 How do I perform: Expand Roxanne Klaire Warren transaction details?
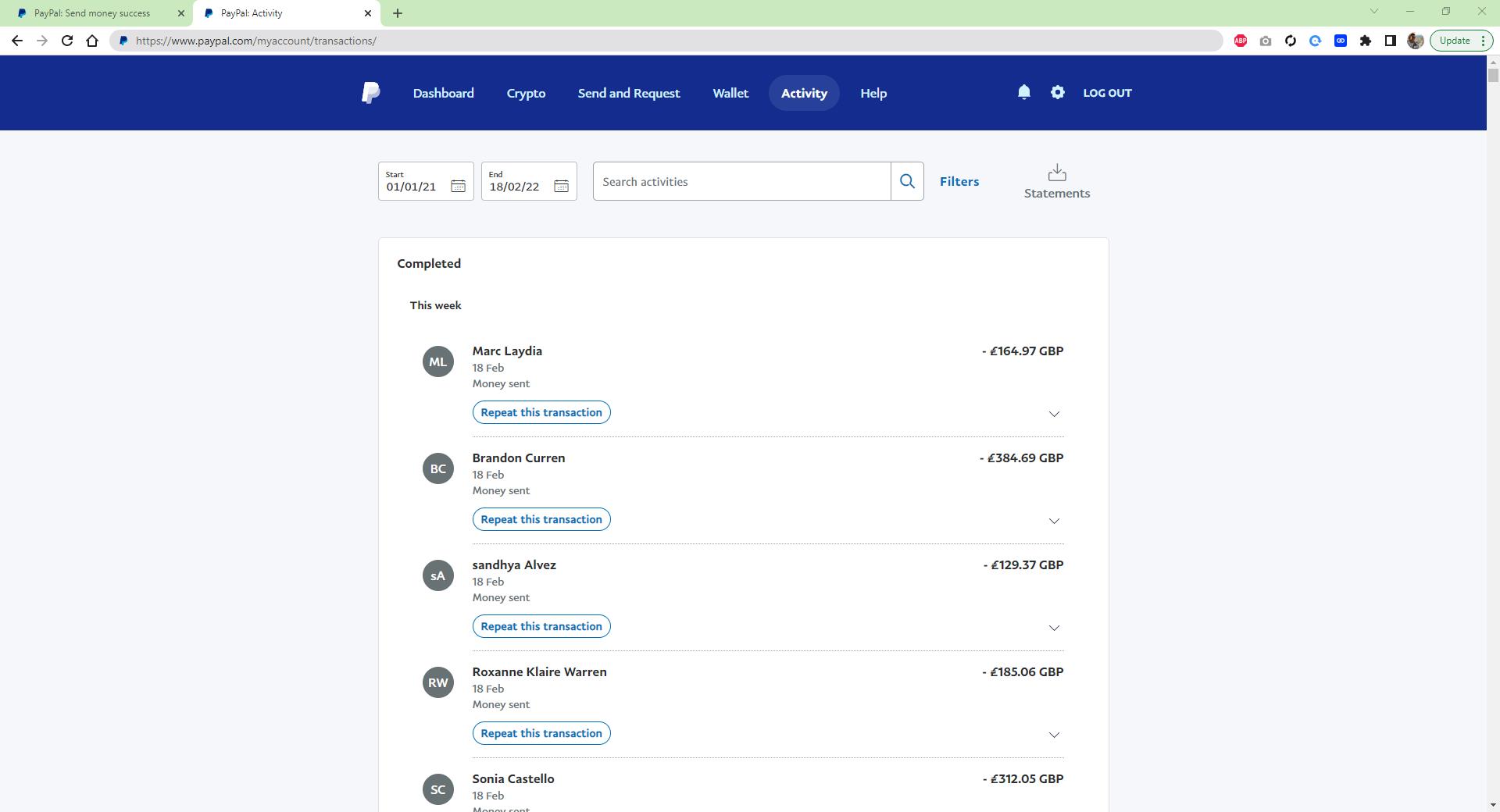[x=1053, y=735]
